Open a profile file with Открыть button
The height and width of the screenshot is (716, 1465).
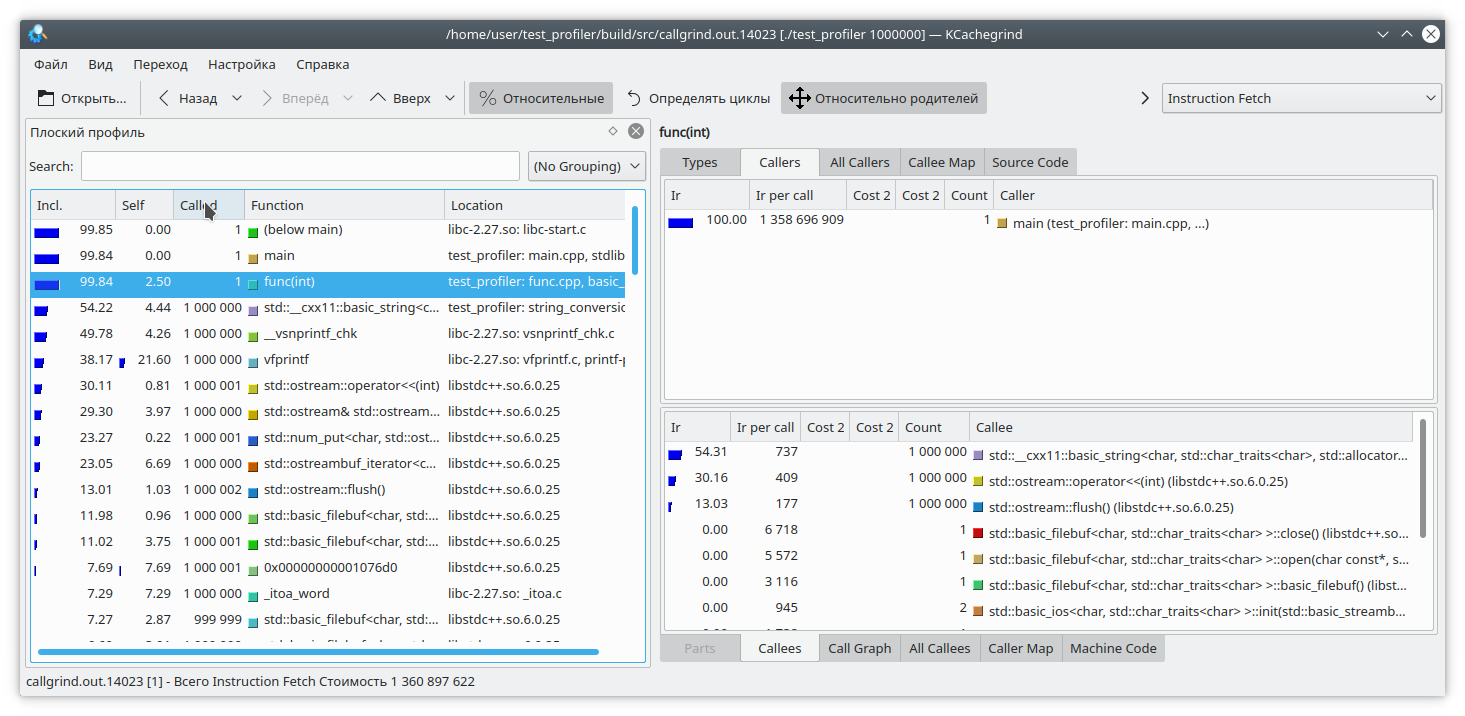[82, 98]
